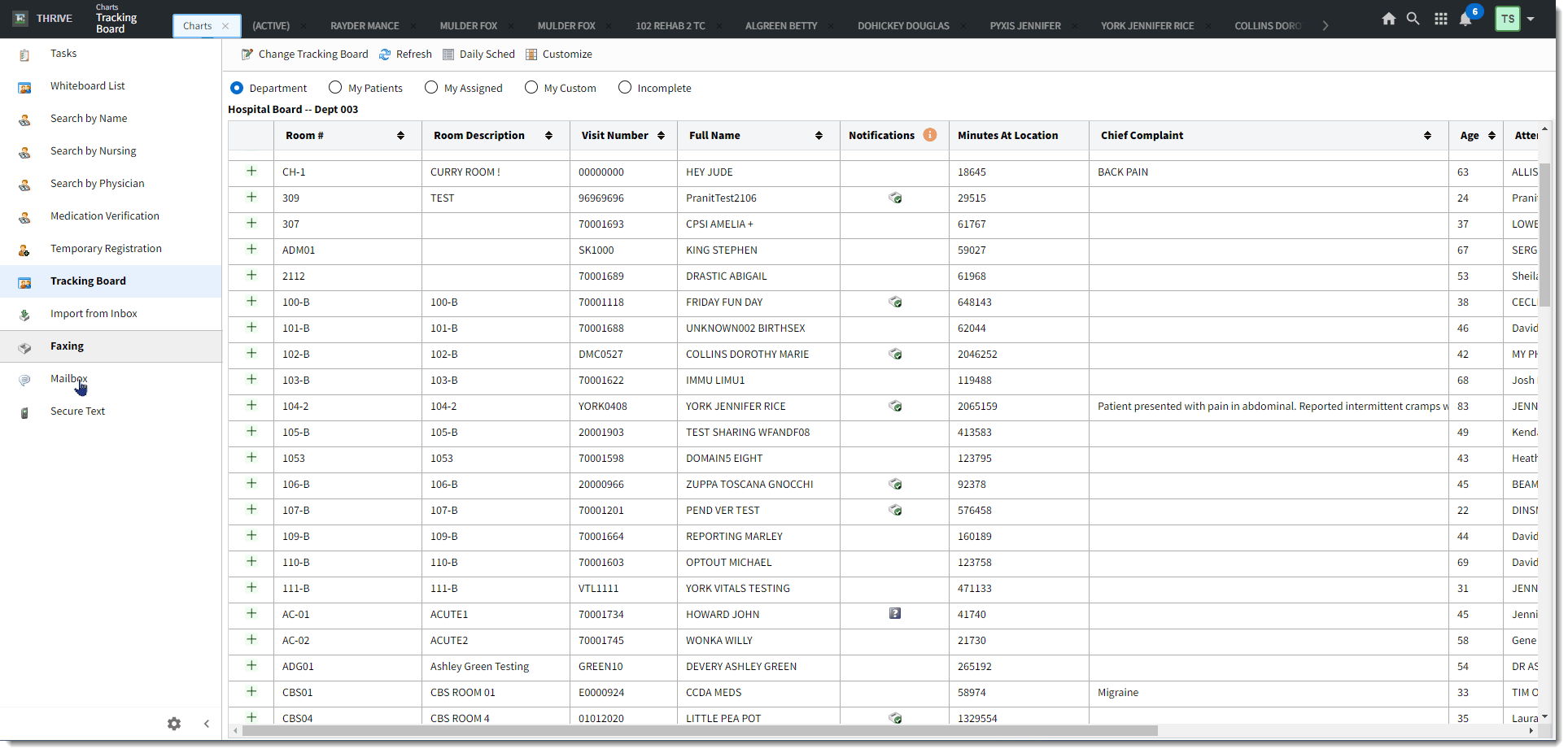The image size is (1568, 753).
Task: Select the My Custom radio button
Action: (531, 87)
